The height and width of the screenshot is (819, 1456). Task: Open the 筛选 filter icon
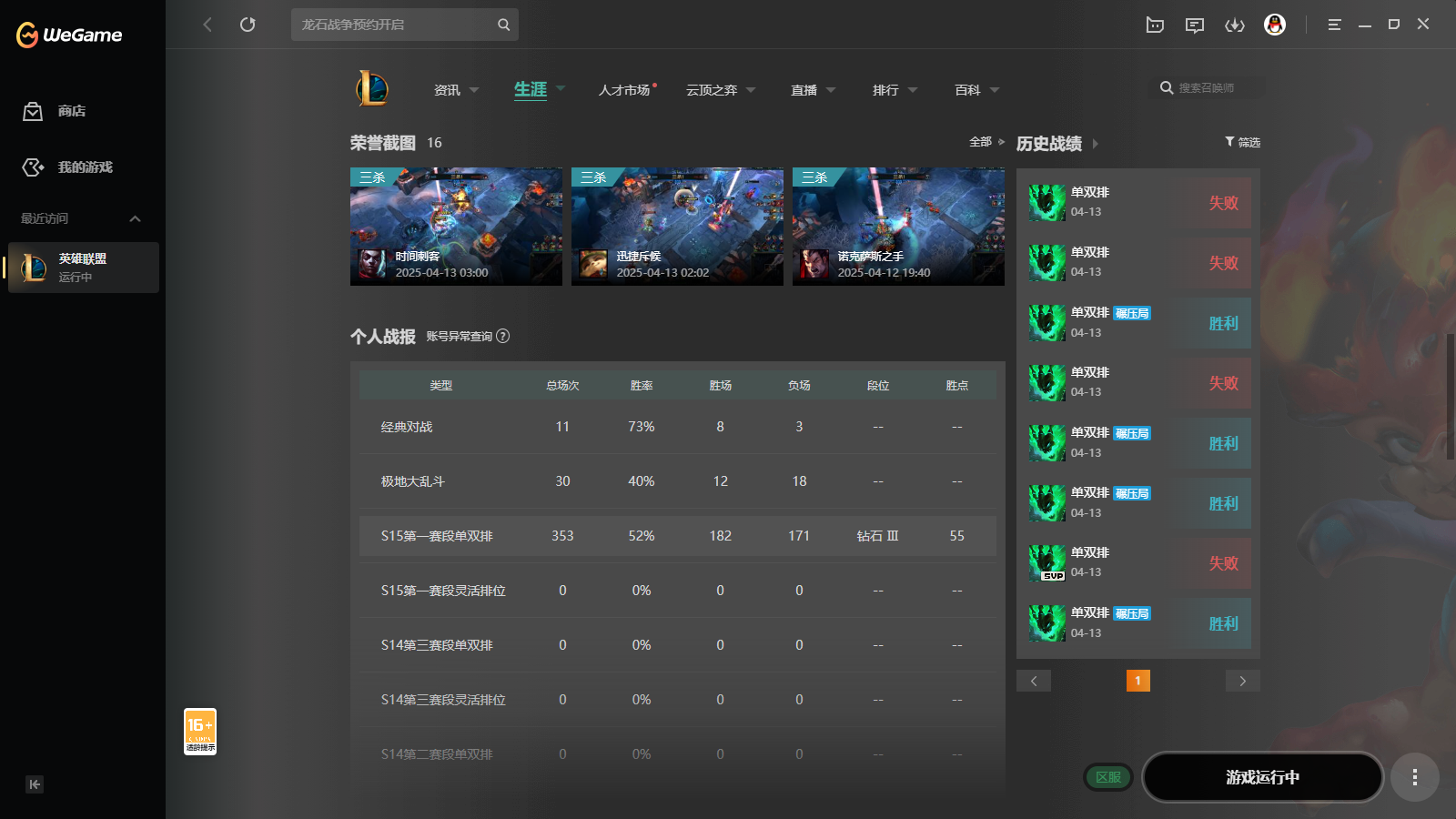point(1229,141)
